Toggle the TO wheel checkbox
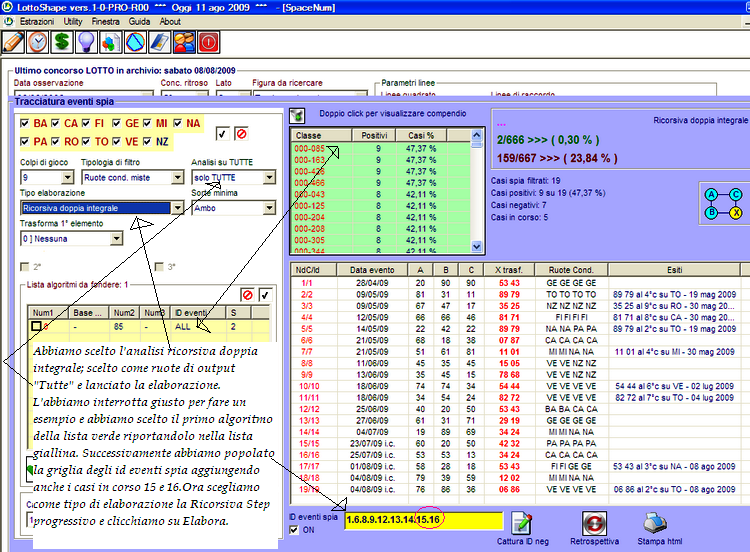750x552 pixels. pyautogui.click(x=86, y=142)
